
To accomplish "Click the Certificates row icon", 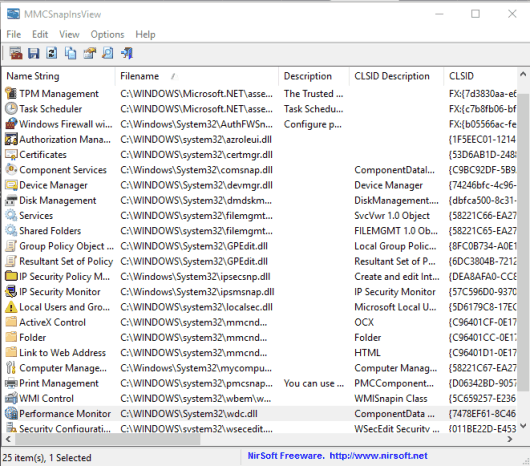I will coord(11,154).
